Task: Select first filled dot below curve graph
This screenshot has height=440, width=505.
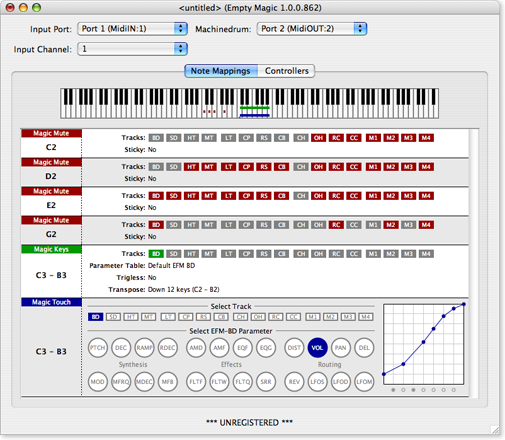Action: pyautogui.click(x=393, y=390)
